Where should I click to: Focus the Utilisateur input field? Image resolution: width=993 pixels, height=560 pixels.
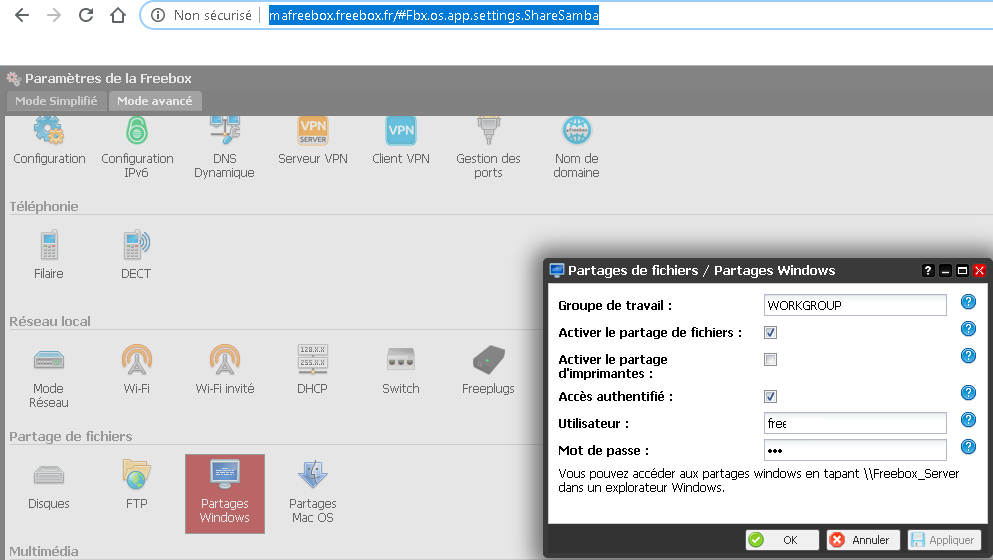point(855,423)
